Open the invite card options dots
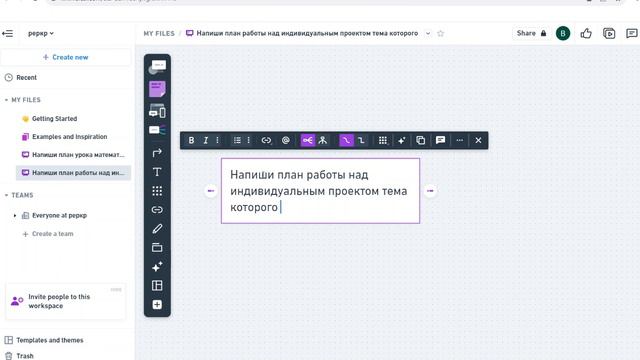 tap(116, 289)
